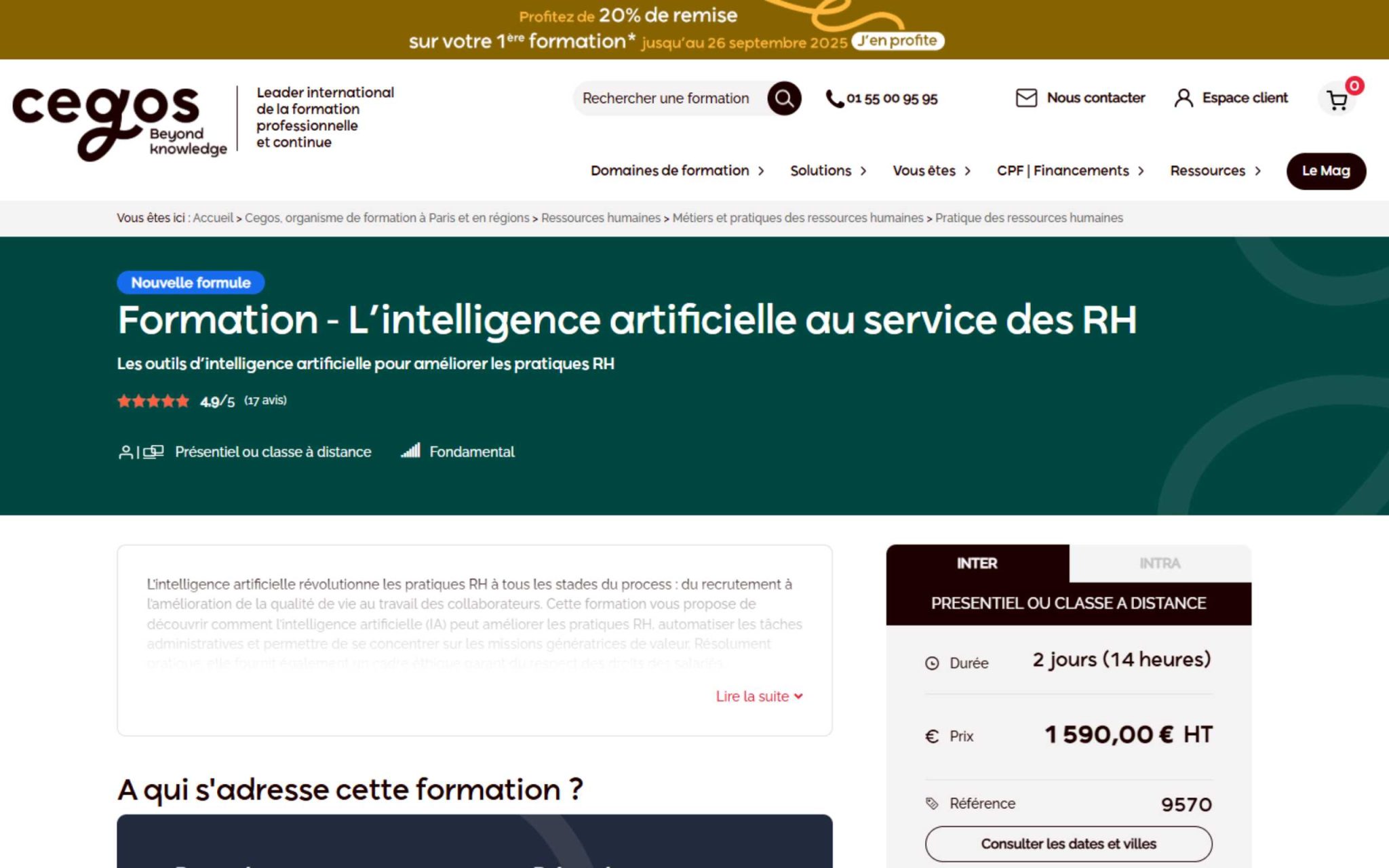Click the five-star rating icons
Screen dimensions: 1389x868
point(153,401)
